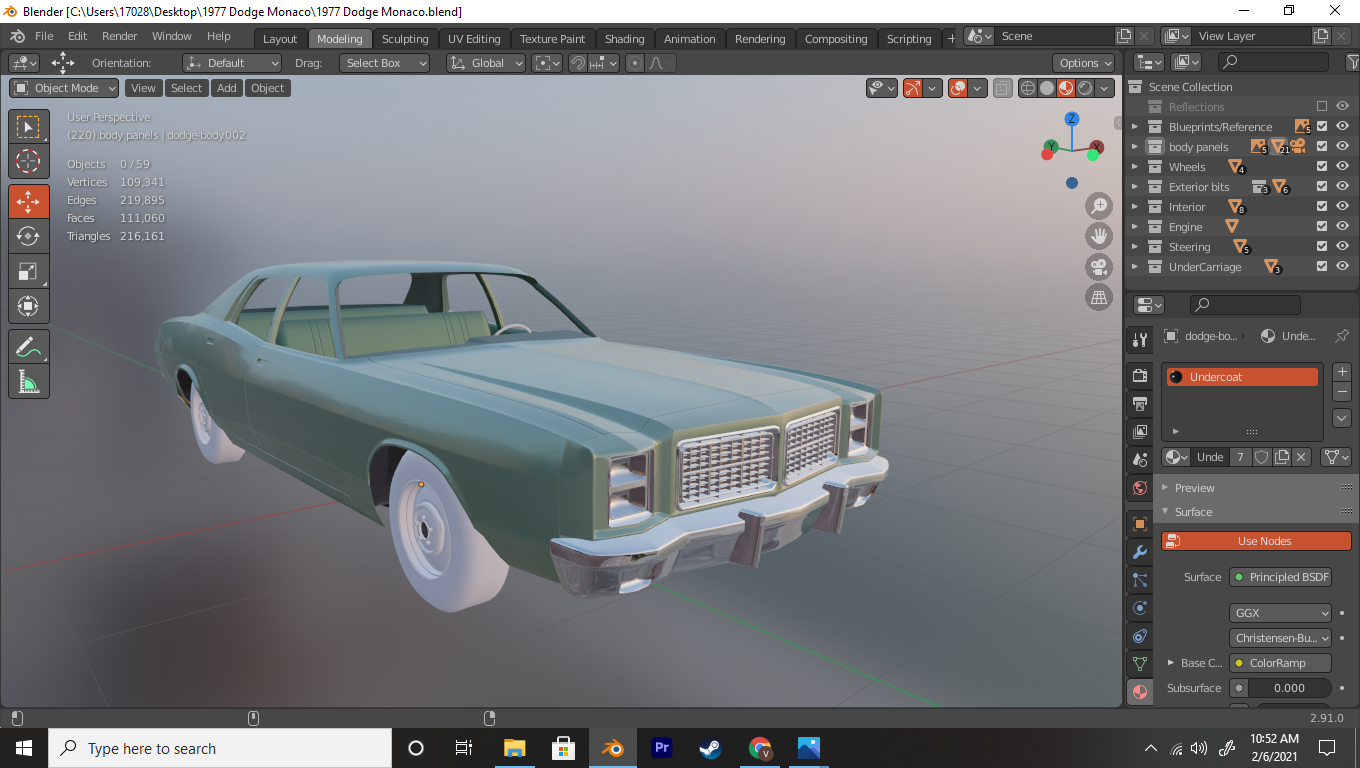Switch to orthographic view via grid icon
The width and height of the screenshot is (1360, 768).
click(x=1099, y=297)
